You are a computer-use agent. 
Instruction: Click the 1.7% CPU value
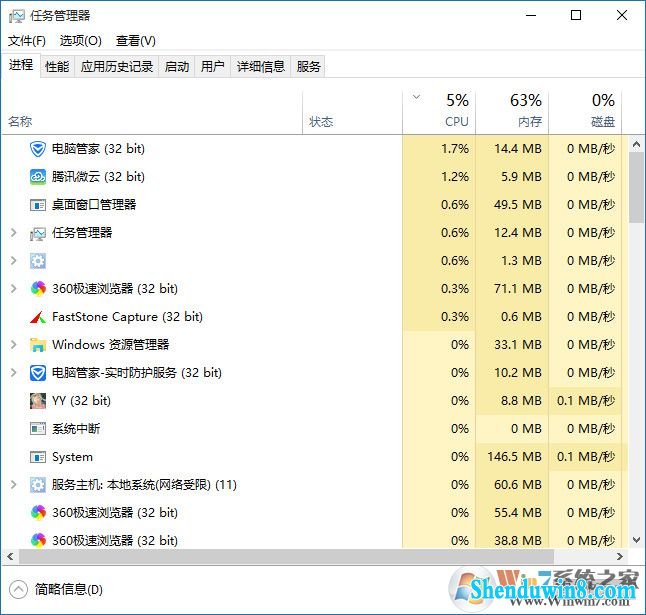click(455, 149)
